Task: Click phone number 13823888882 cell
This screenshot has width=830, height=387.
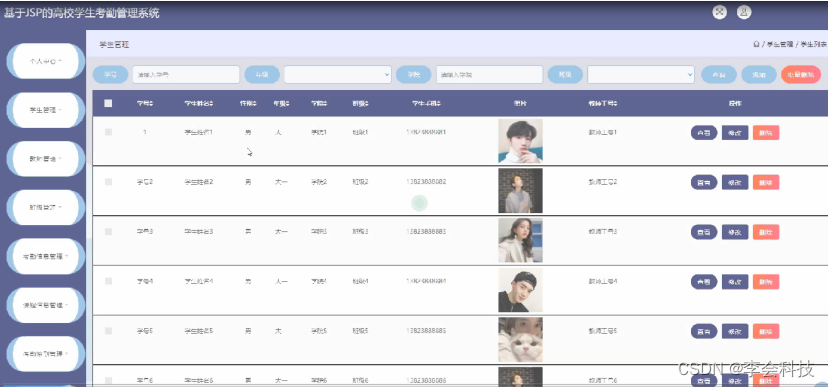Action: pyautogui.click(x=426, y=182)
